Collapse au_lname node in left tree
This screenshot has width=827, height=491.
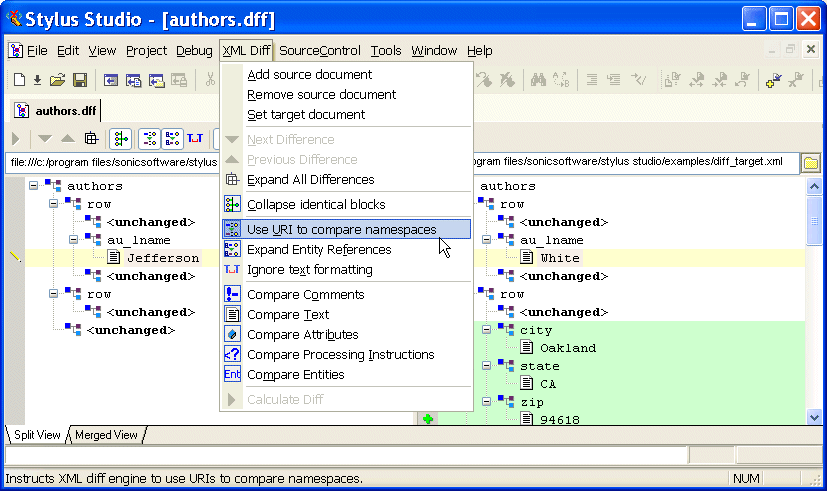75,240
